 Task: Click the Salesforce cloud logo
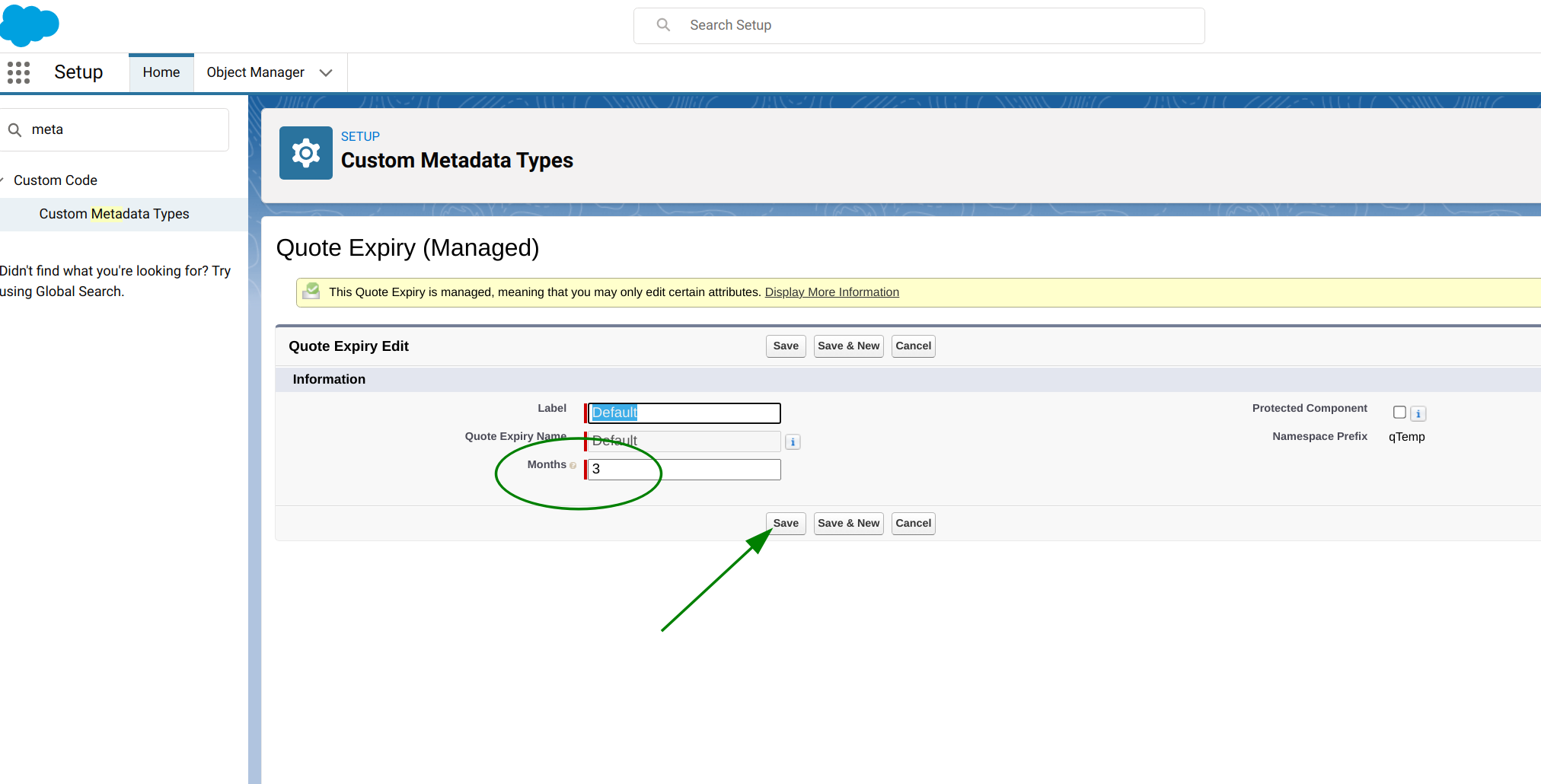pyautogui.click(x=29, y=25)
